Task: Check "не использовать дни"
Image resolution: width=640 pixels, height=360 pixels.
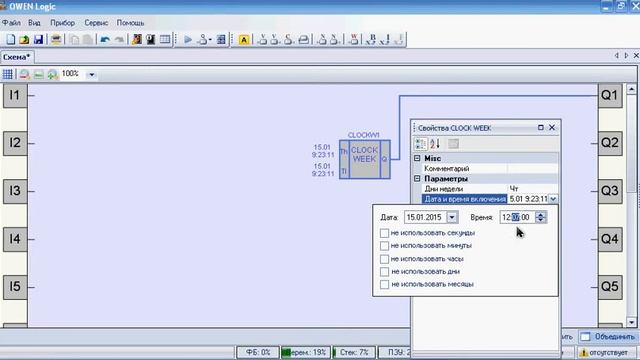Action: (384, 272)
